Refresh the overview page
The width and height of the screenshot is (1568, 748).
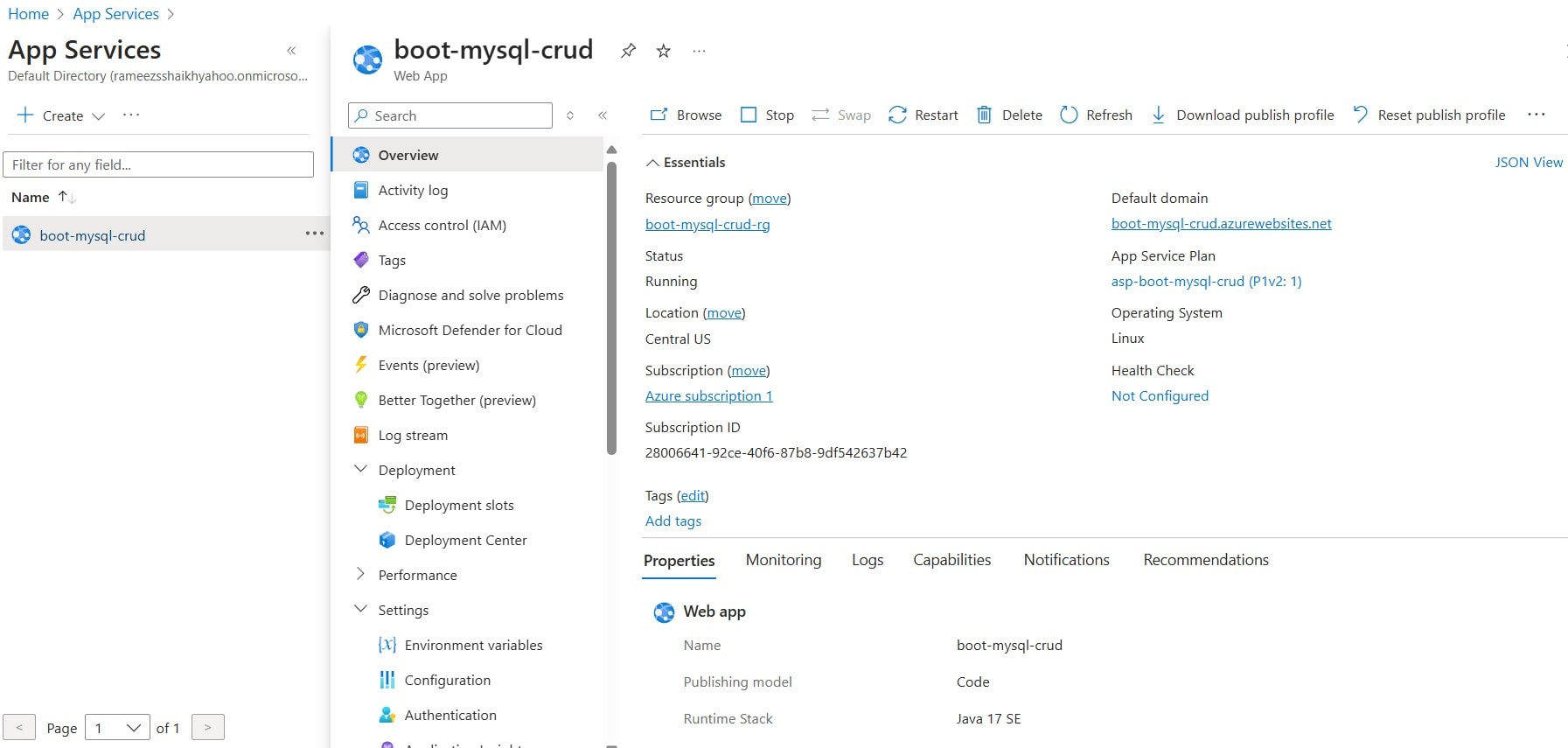[x=1096, y=115]
